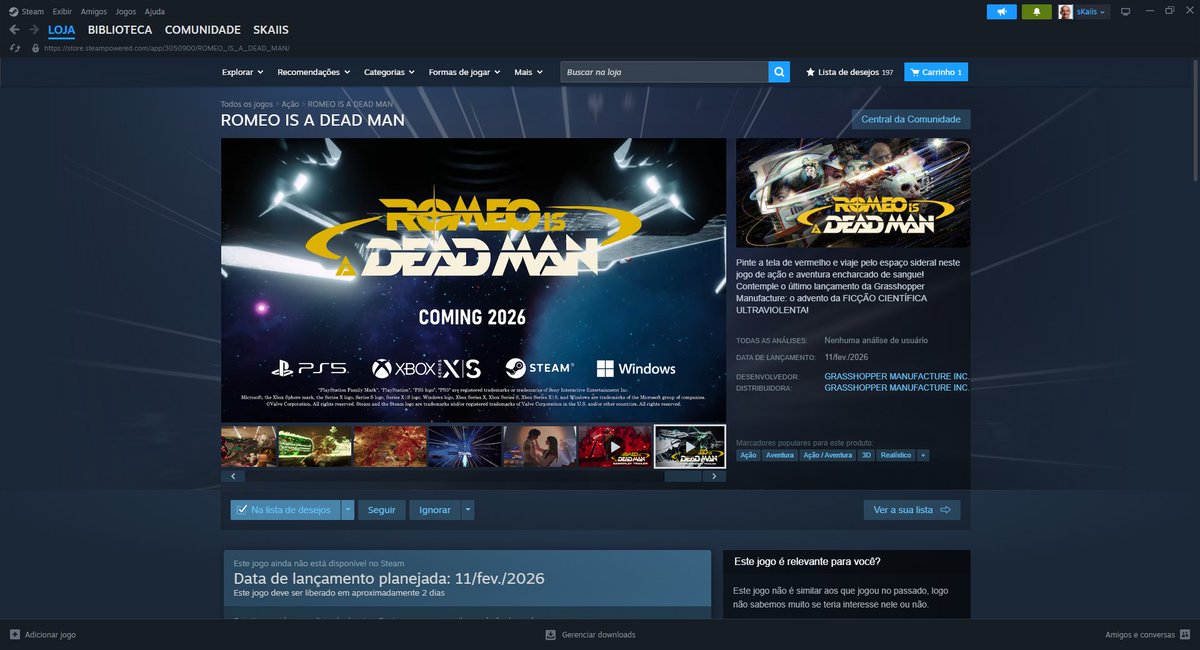The width and height of the screenshot is (1200, 650).
Task: Select the green-tinted second screenshot thumbnail
Action: [x=314, y=446]
